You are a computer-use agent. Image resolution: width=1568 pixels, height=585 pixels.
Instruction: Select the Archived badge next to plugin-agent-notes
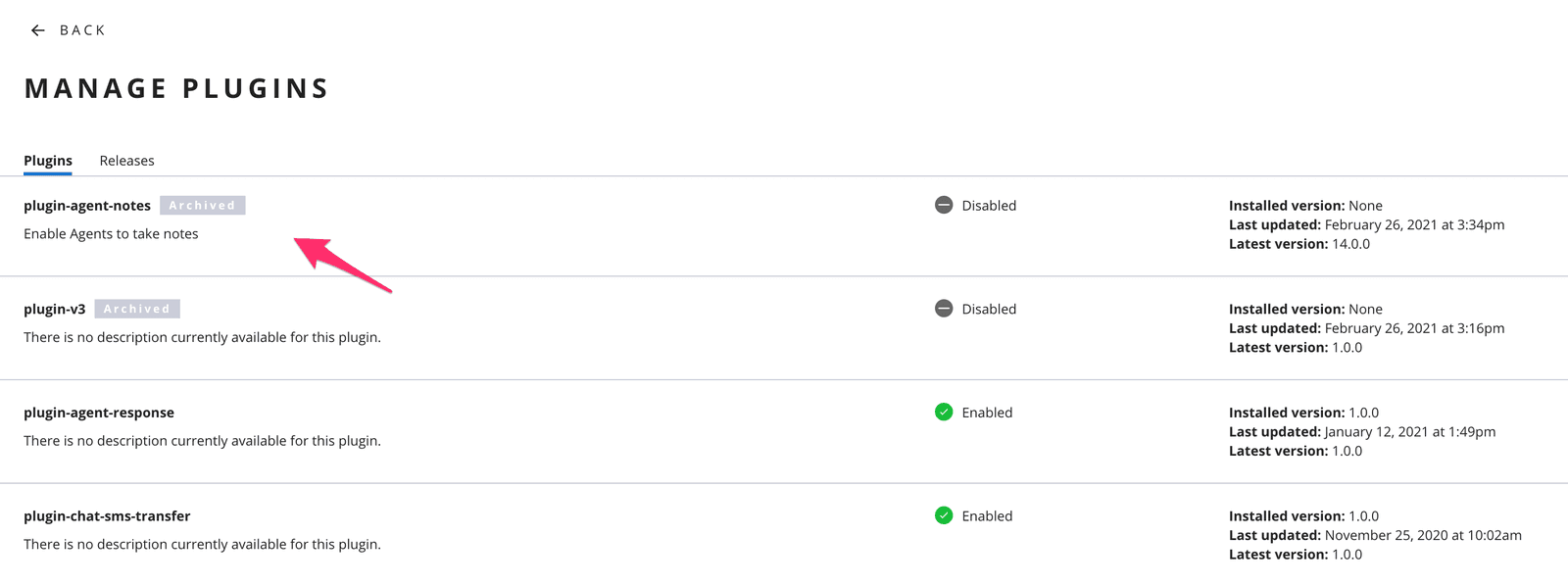(202, 205)
